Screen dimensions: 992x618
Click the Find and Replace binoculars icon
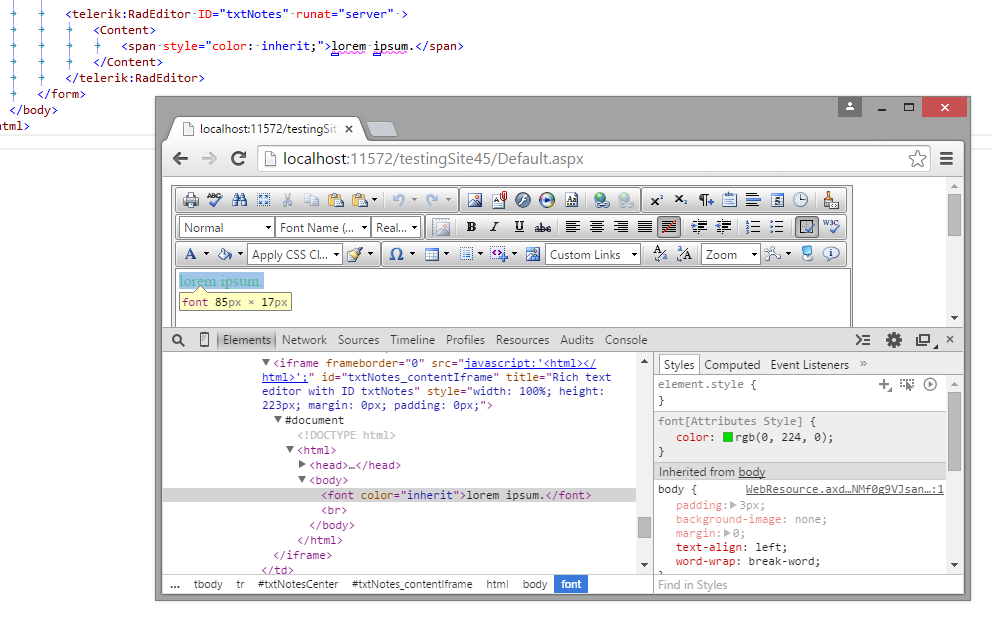239,200
